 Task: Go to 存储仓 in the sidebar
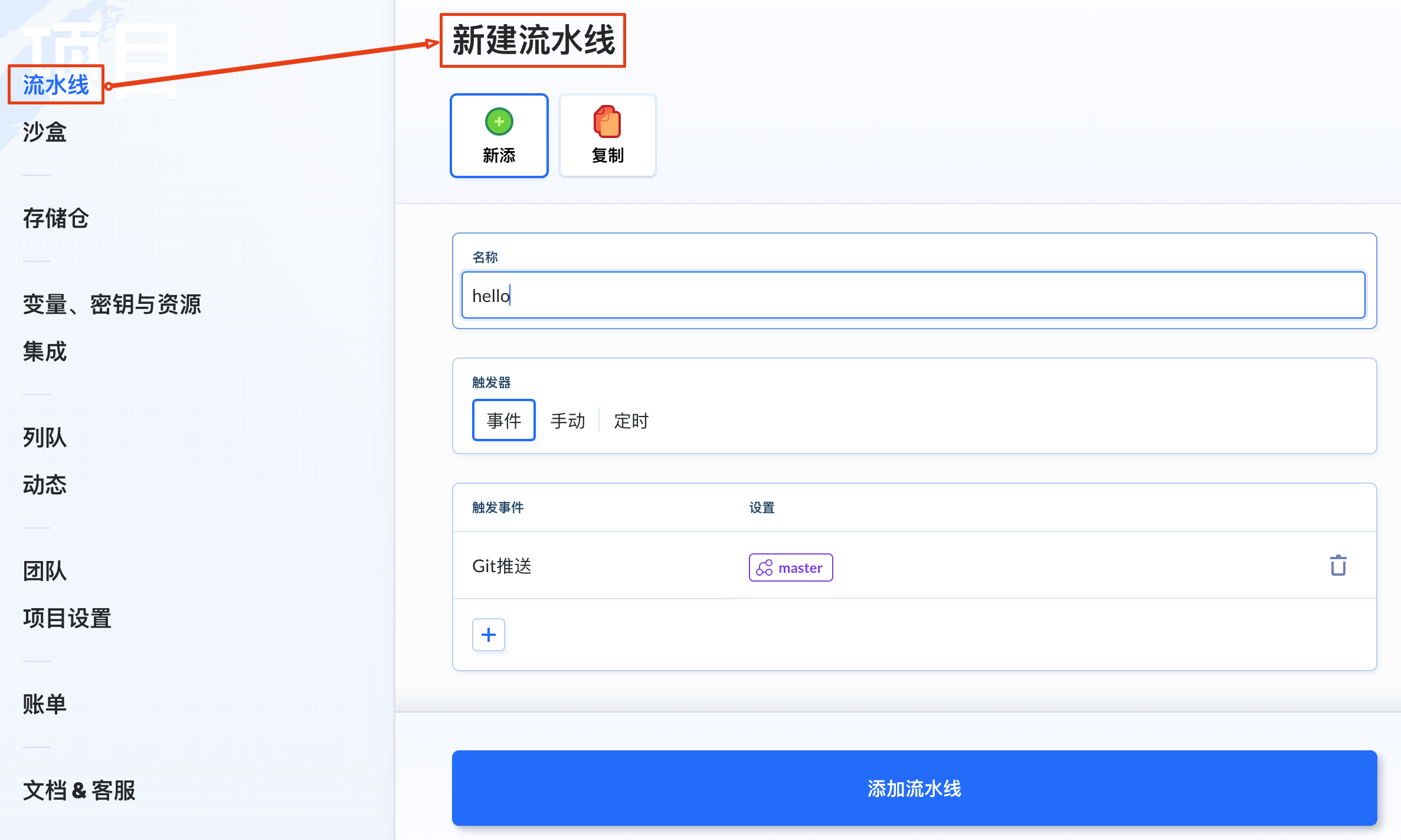[56, 218]
